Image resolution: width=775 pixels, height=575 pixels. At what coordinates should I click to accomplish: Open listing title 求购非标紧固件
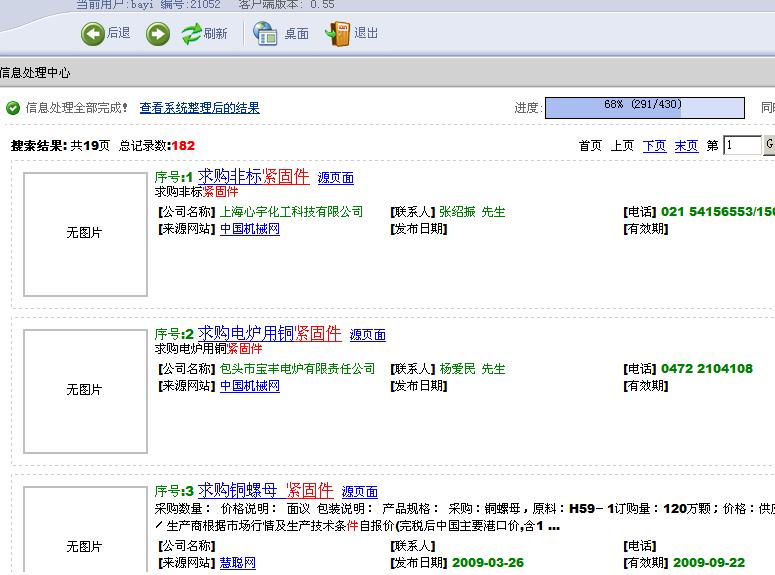253,177
